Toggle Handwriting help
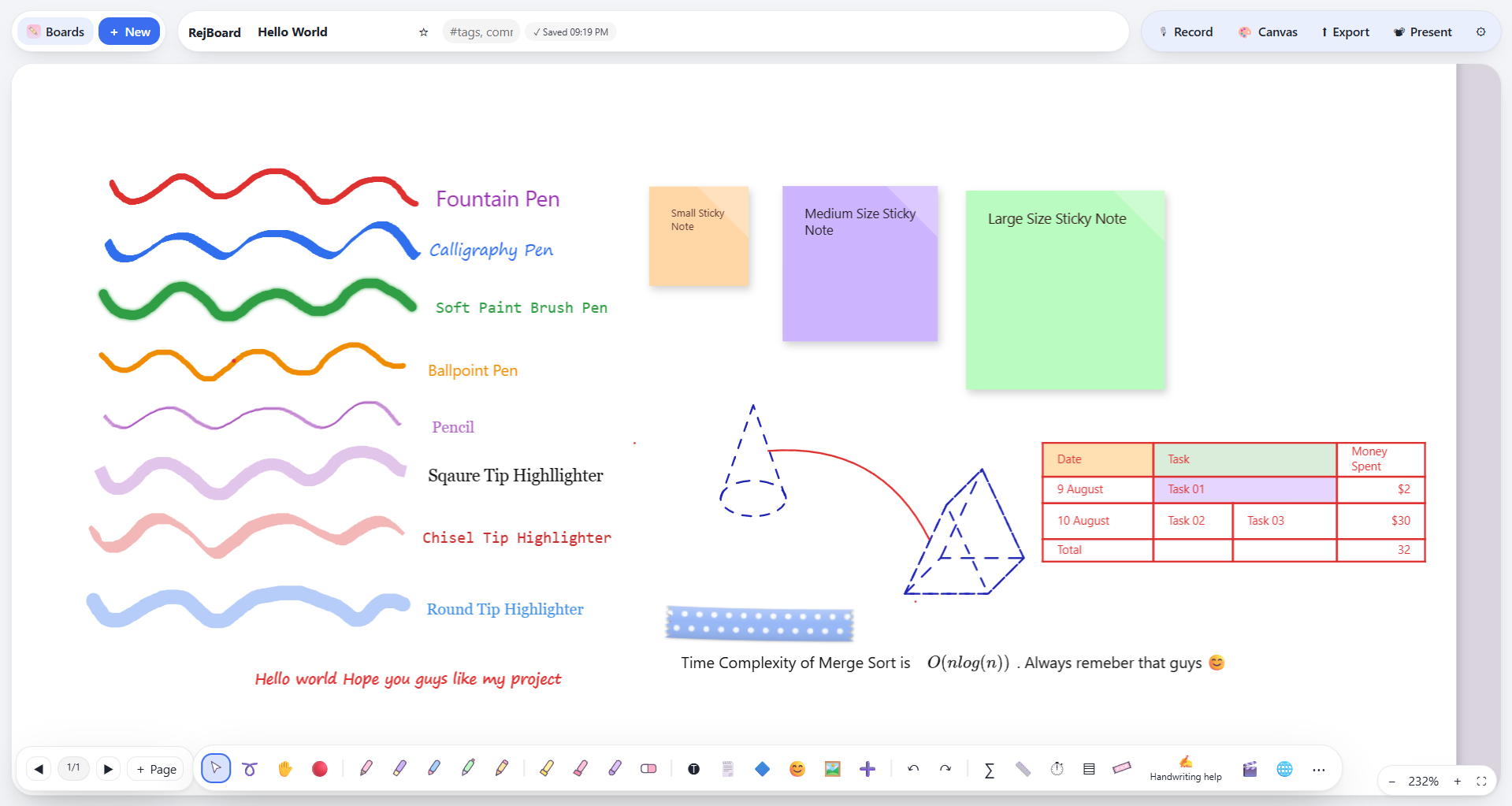1512x806 pixels. (x=1186, y=769)
